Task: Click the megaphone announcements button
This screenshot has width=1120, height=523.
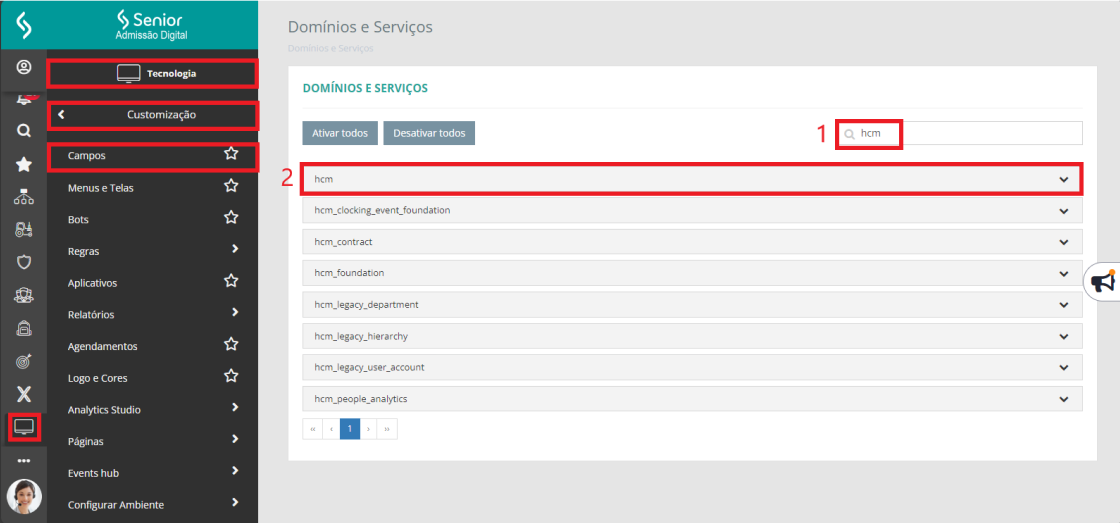Action: [1102, 283]
